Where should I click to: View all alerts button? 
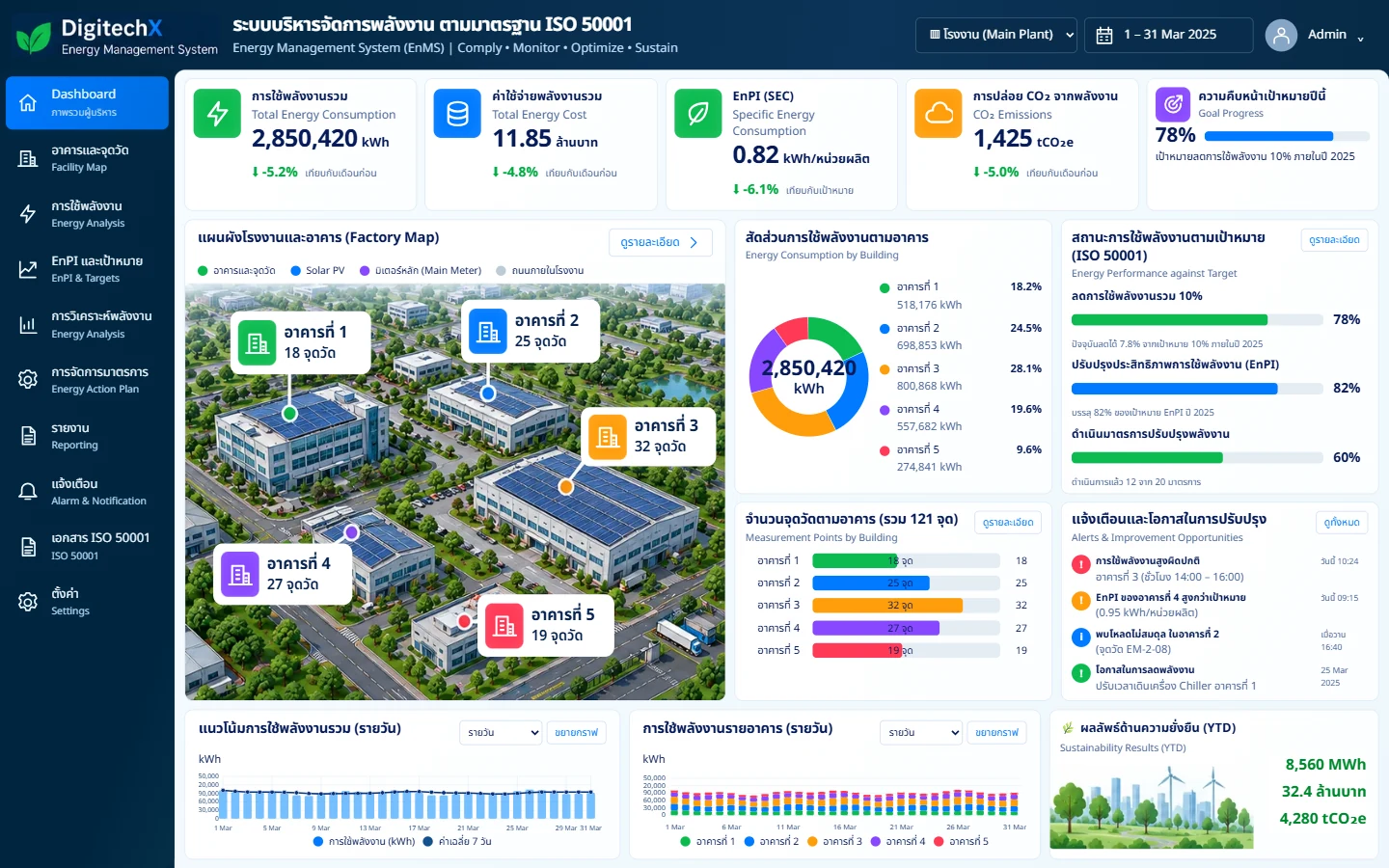1342,523
